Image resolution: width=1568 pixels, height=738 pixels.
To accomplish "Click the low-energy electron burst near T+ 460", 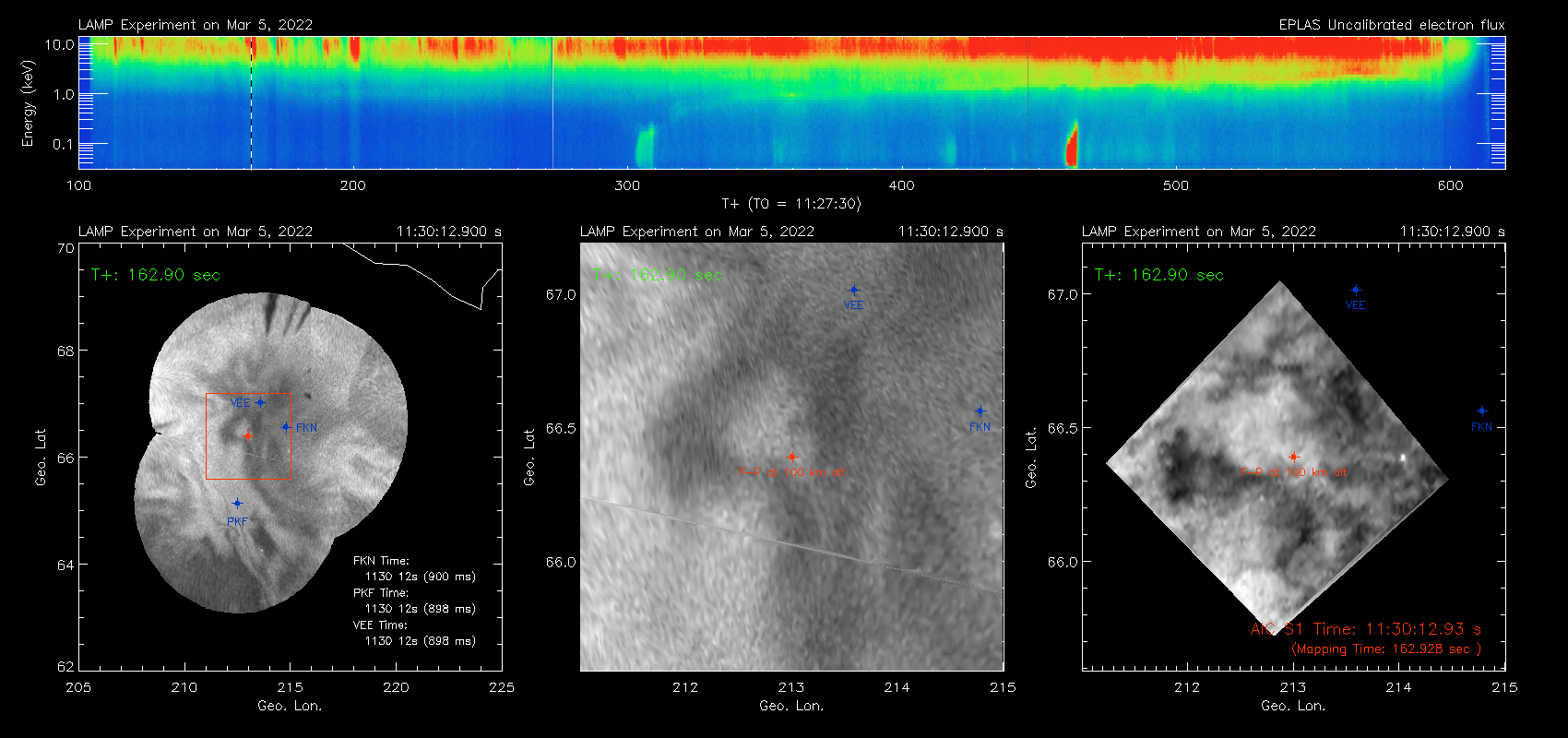I will click(x=1072, y=145).
